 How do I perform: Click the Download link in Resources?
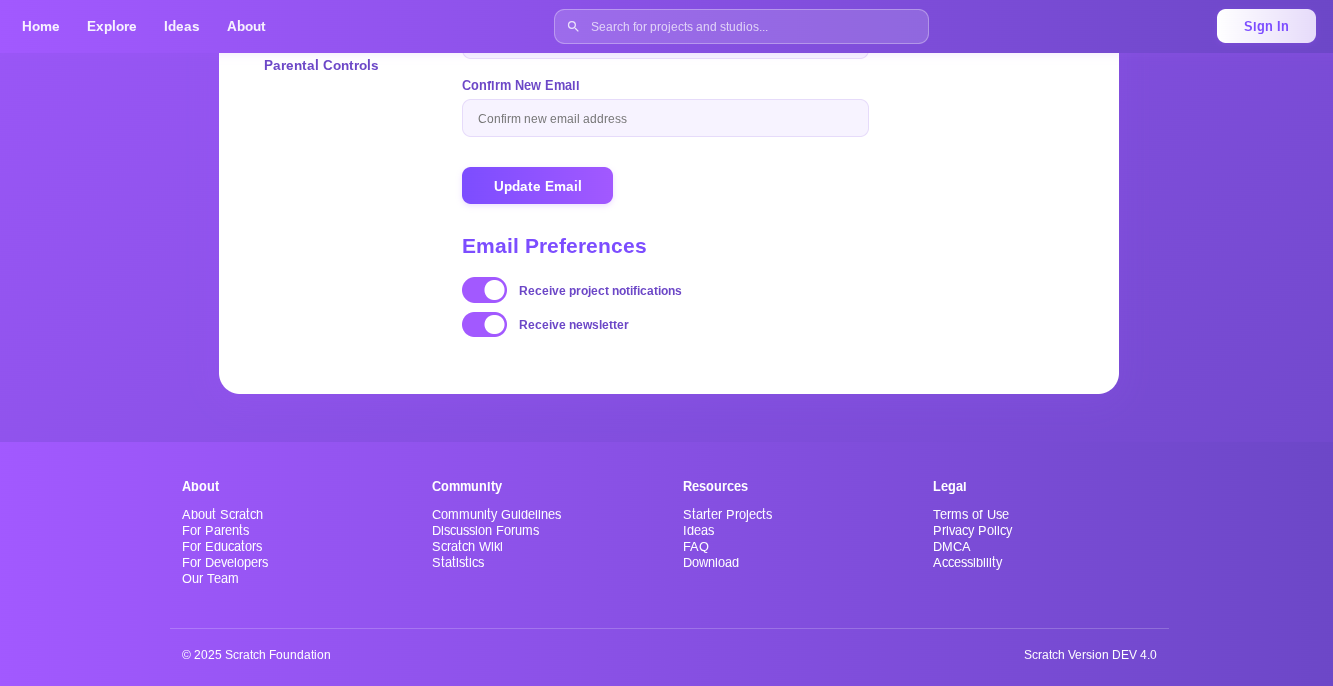(x=711, y=562)
